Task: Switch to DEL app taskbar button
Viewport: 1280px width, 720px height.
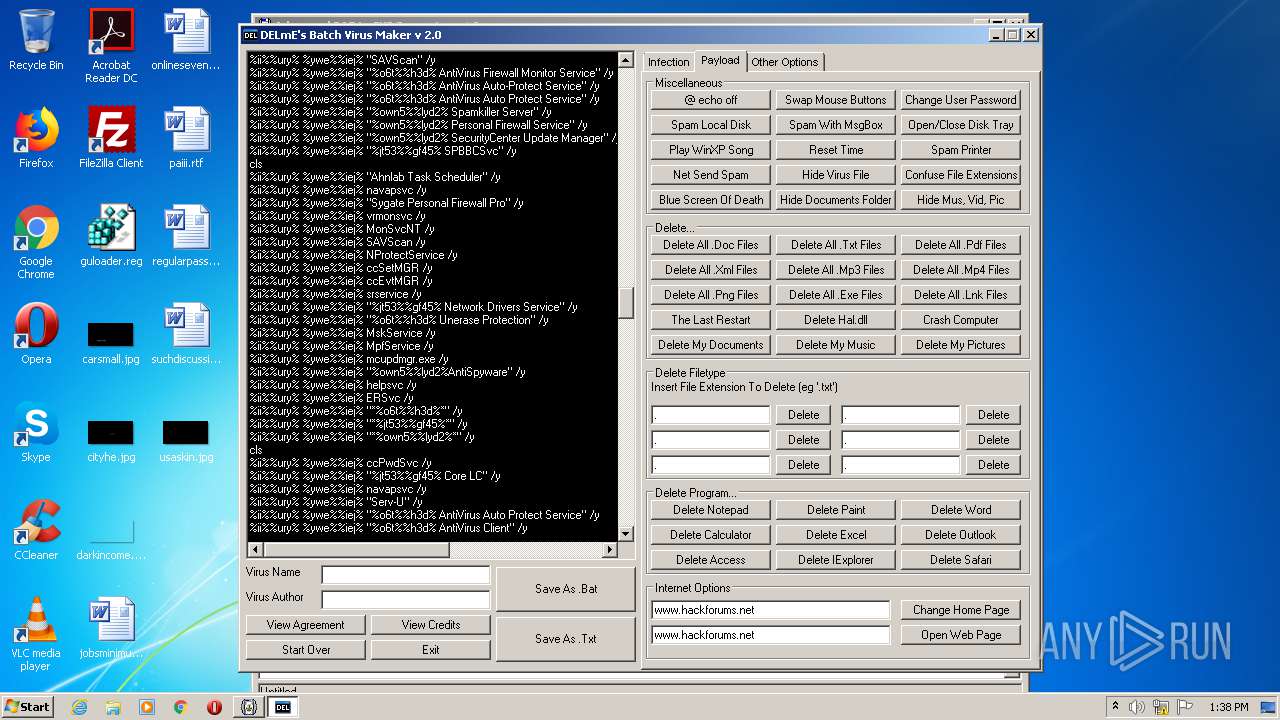Action: click(x=283, y=707)
